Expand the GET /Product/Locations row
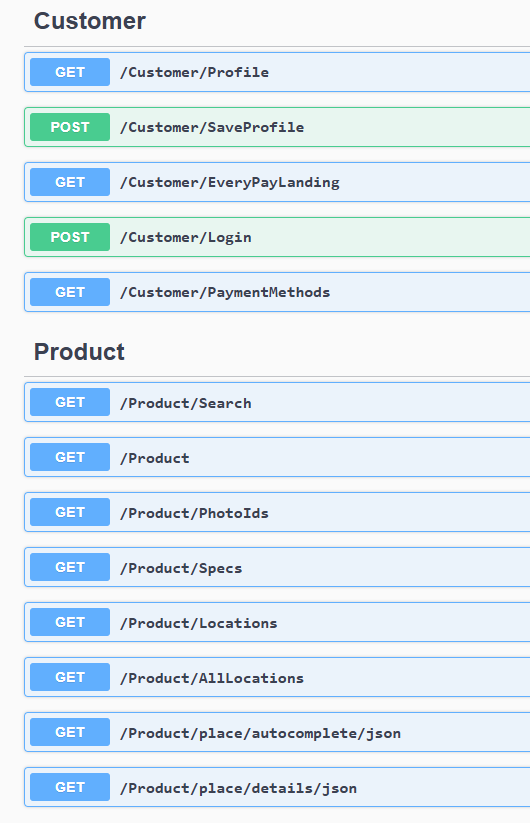This screenshot has height=823, width=530. [x=277, y=622]
